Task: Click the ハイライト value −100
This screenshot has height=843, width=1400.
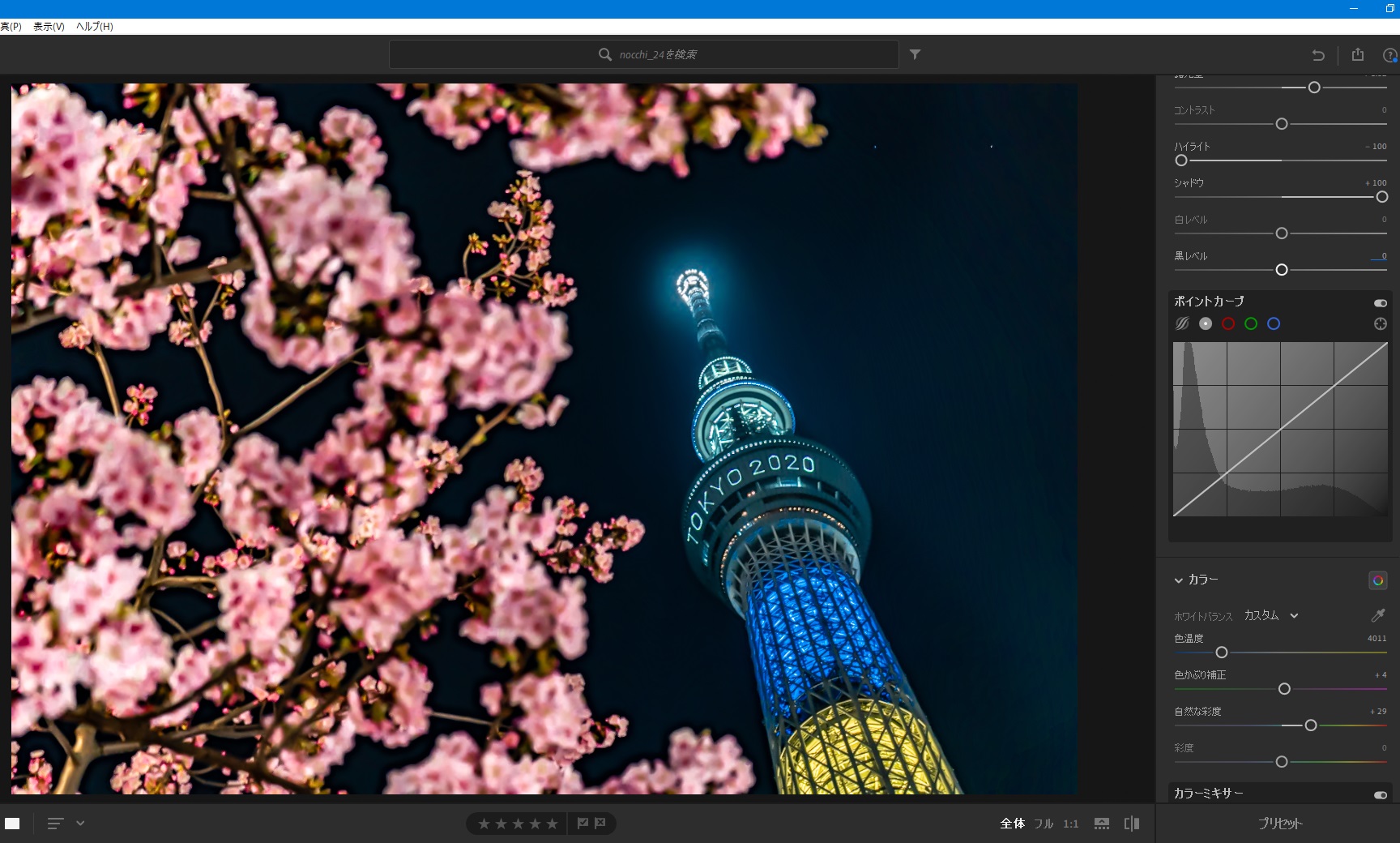Action: (x=1377, y=147)
